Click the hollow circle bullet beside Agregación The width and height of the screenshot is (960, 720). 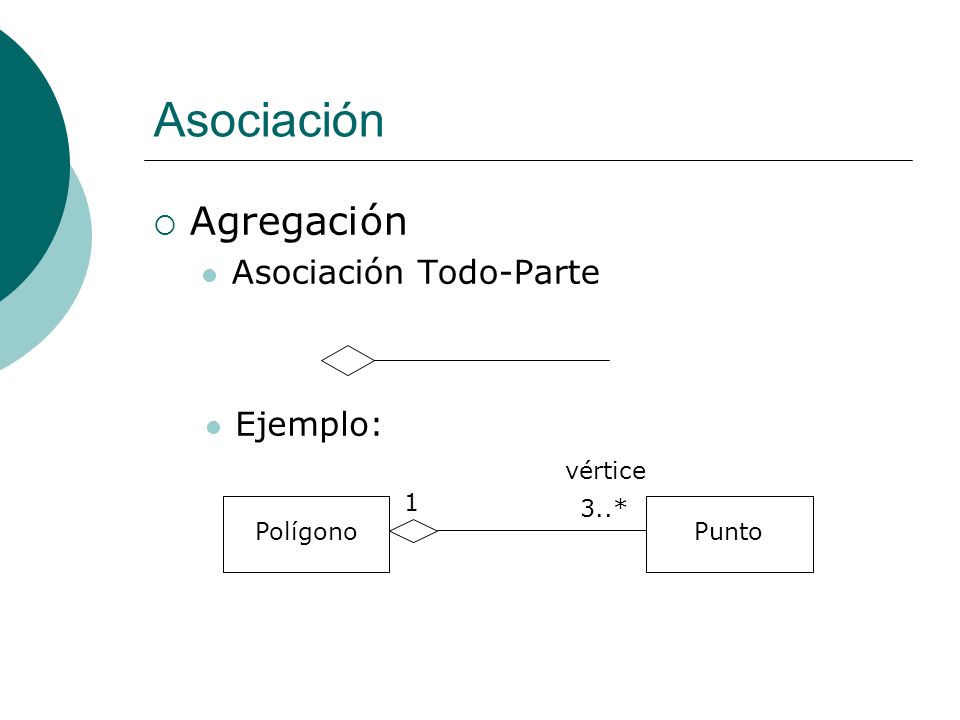165,225
